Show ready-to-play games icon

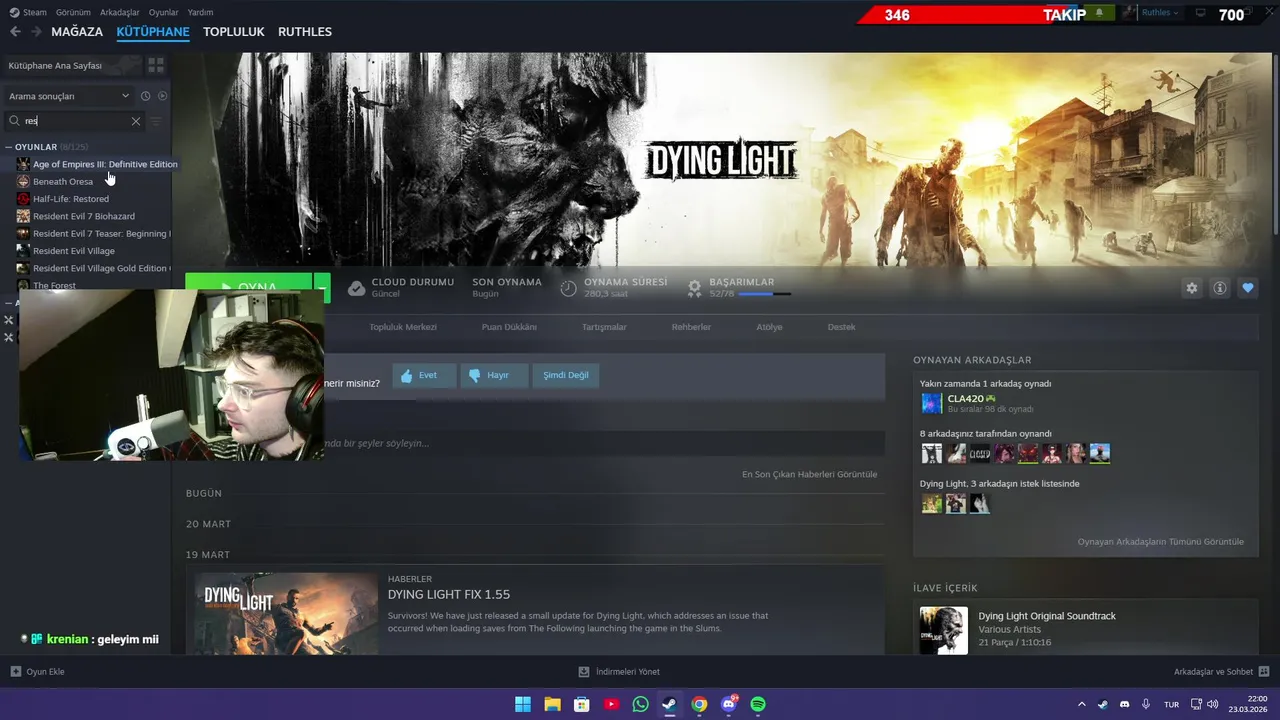click(x=162, y=96)
